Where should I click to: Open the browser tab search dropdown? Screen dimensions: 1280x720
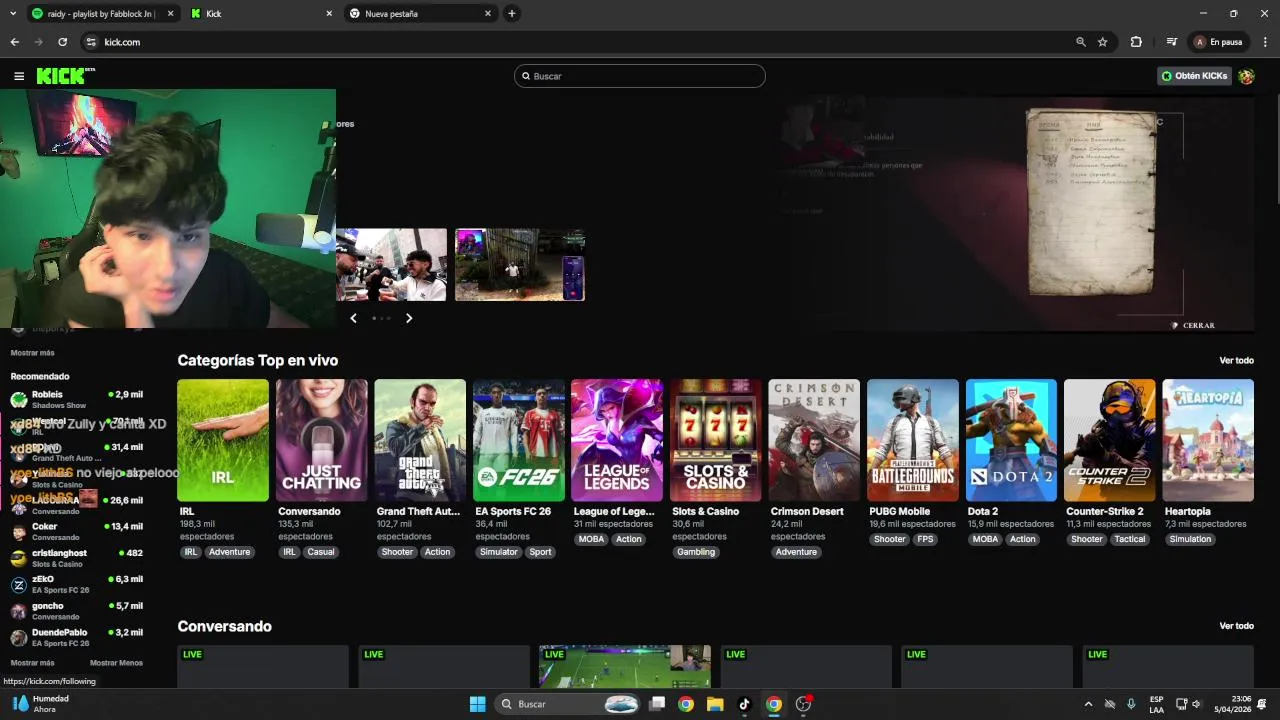pyautogui.click(x=13, y=14)
